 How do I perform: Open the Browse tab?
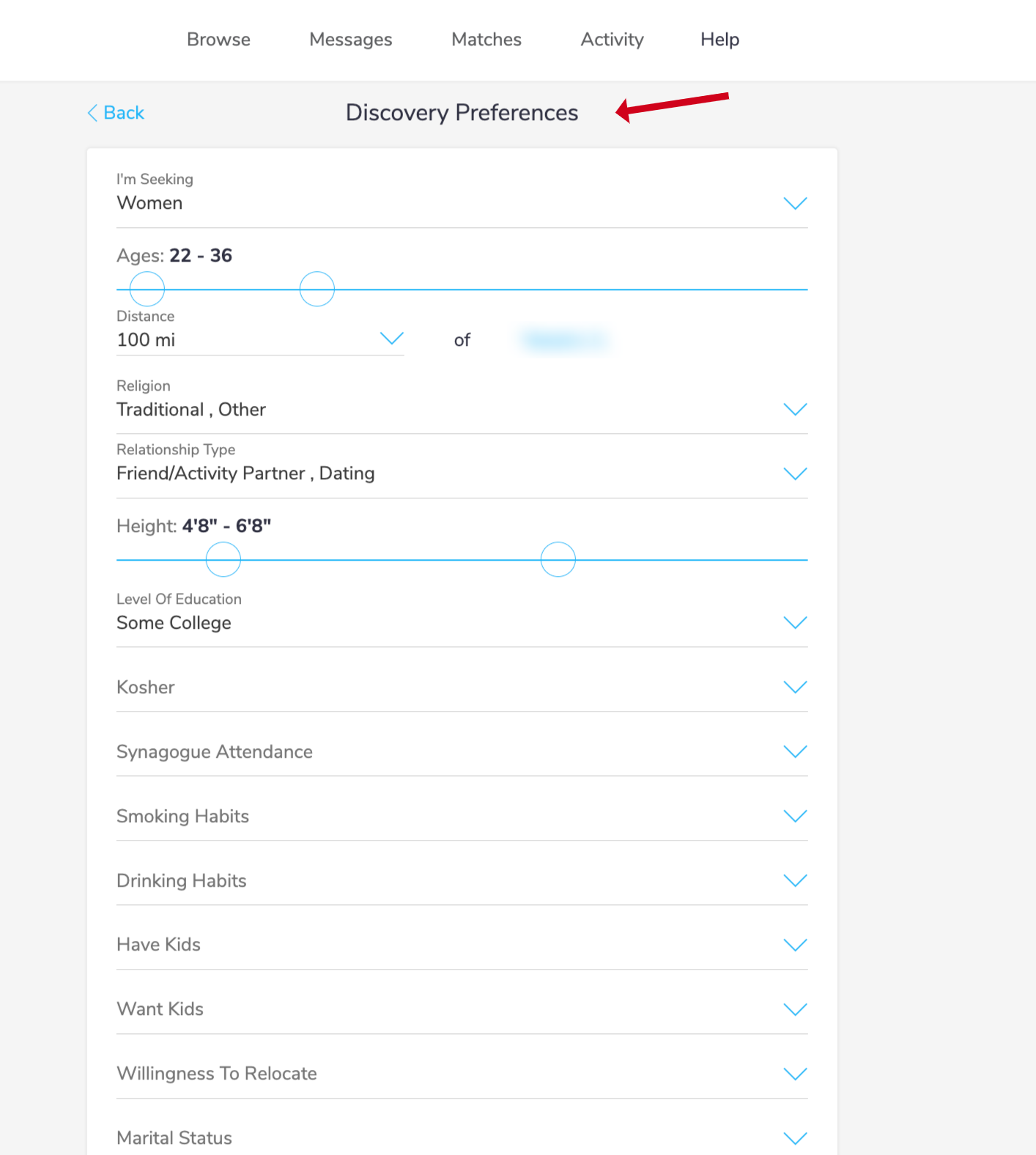pyautogui.click(x=218, y=40)
